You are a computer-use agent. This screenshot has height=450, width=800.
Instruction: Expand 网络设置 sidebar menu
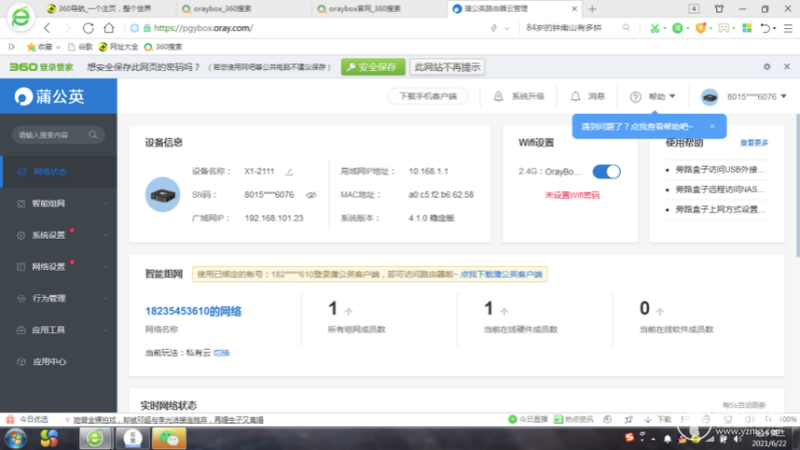tap(58, 267)
